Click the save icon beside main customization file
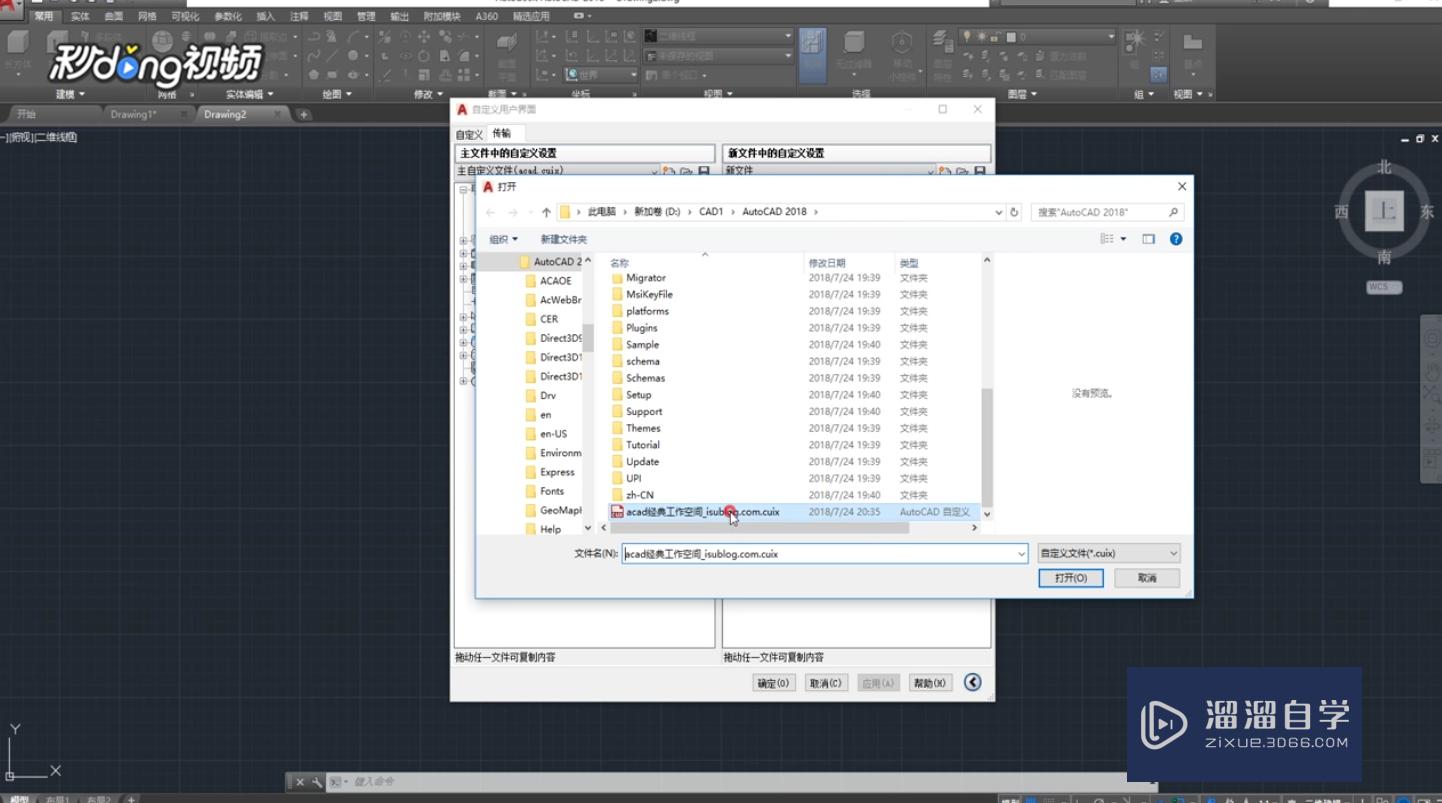Image resolution: width=1442 pixels, height=803 pixels. click(x=703, y=172)
